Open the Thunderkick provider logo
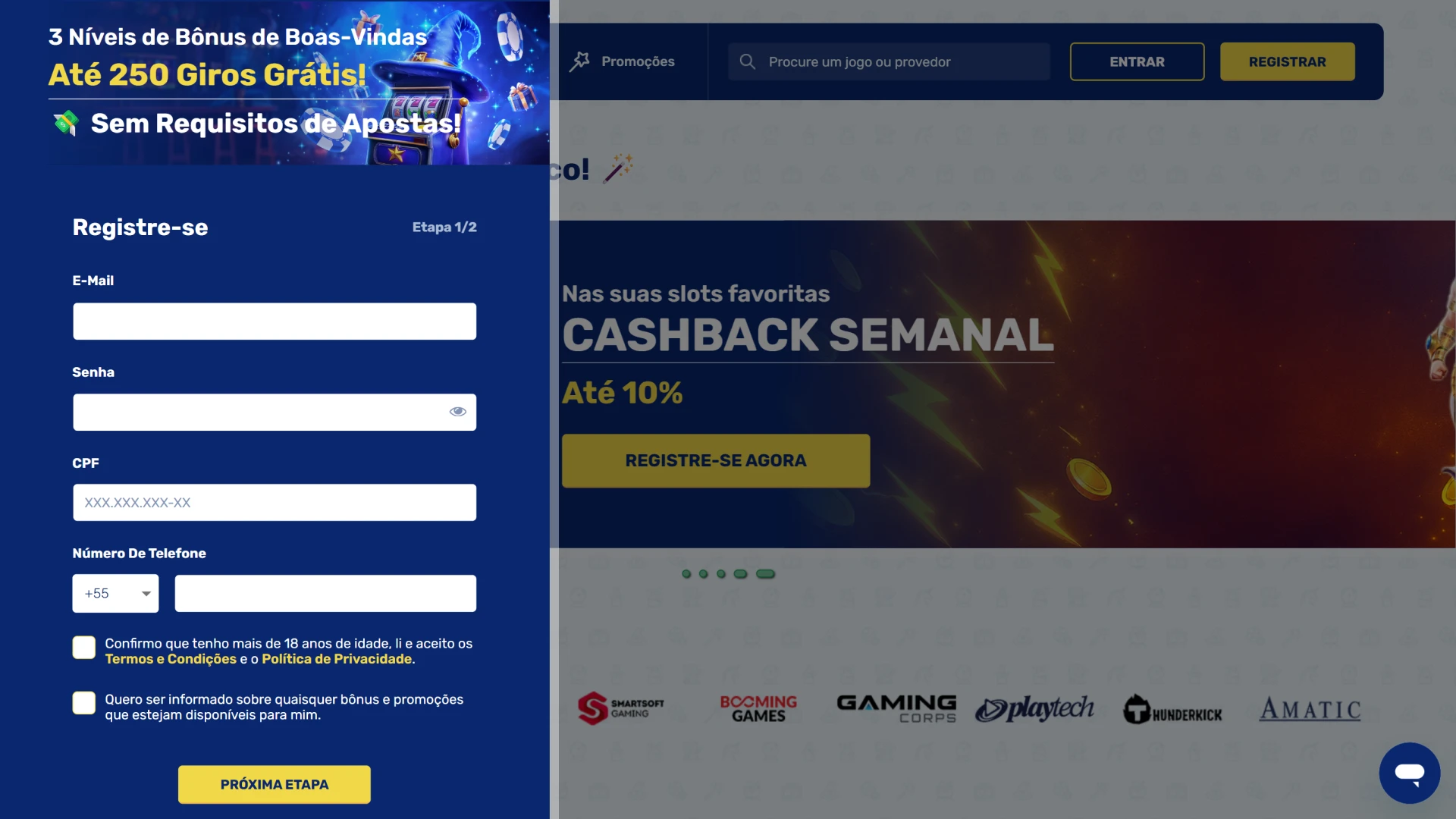 pos(1172,710)
